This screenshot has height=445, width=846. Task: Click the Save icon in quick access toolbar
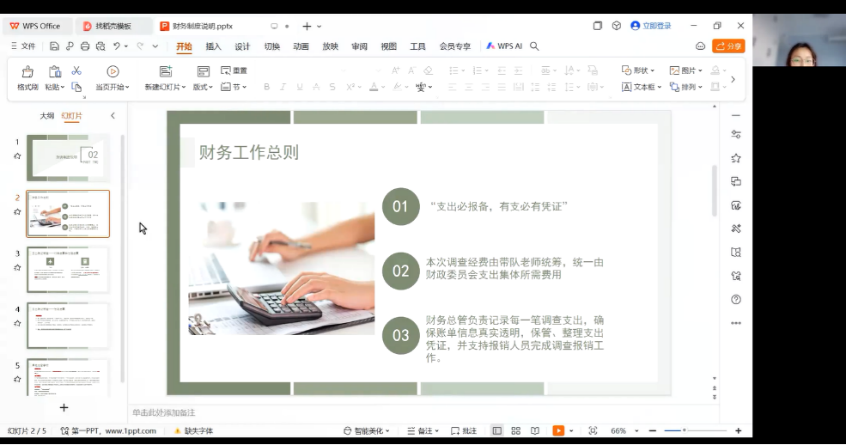(54, 46)
